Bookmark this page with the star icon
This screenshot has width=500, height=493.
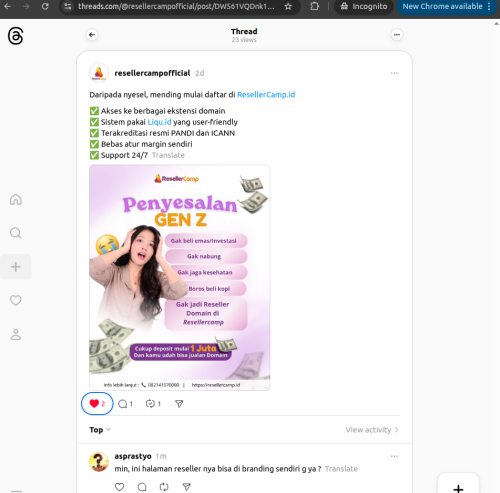(288, 6)
